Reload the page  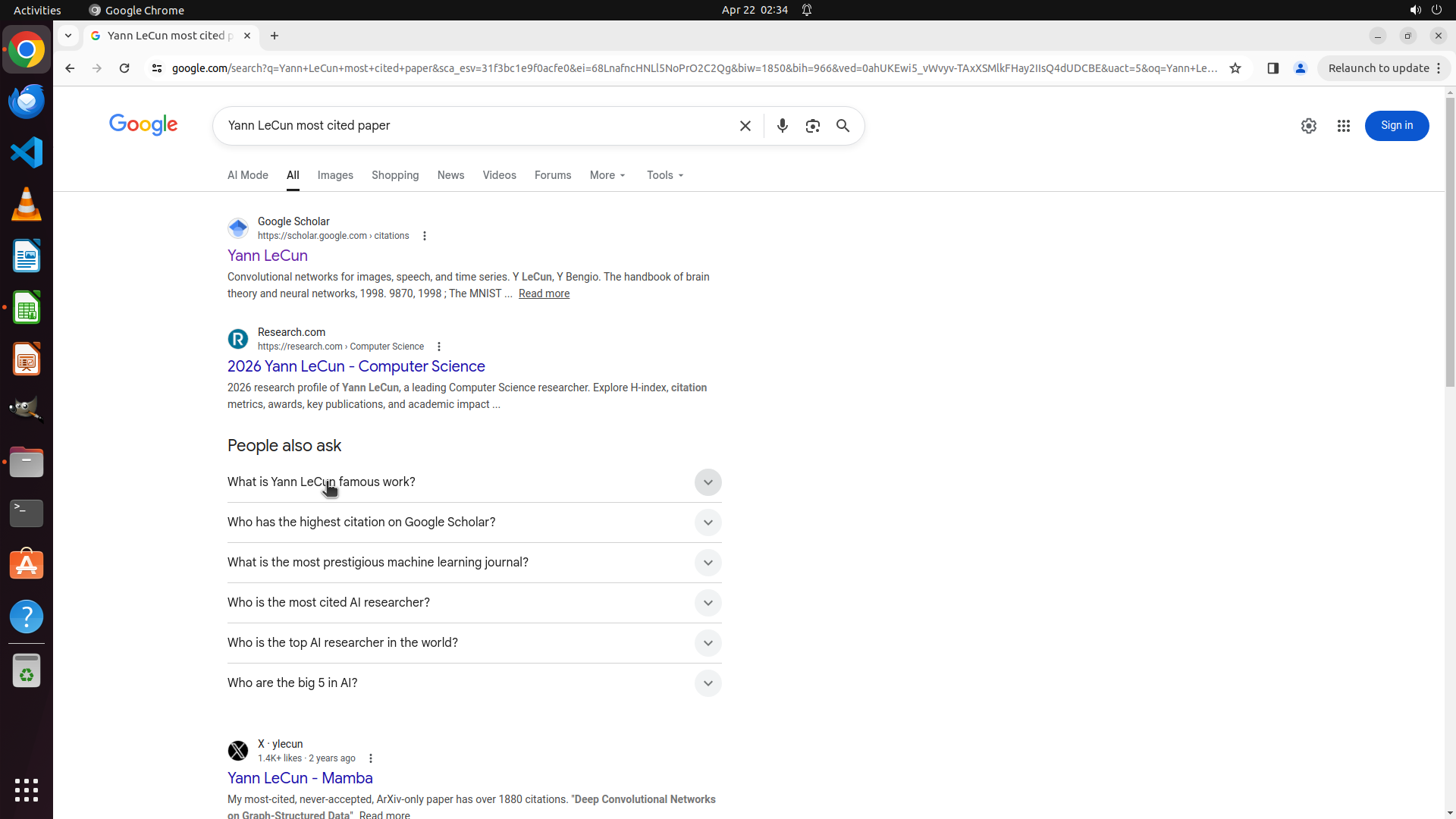[124, 68]
